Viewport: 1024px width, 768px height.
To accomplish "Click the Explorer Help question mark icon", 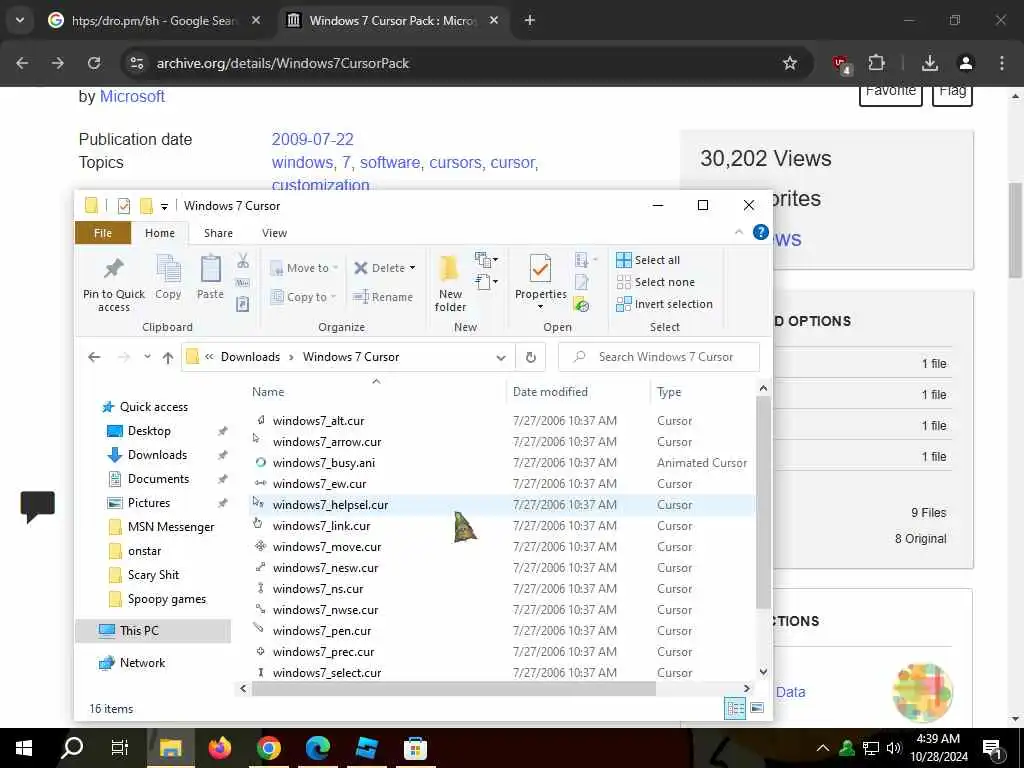I will tap(760, 232).
